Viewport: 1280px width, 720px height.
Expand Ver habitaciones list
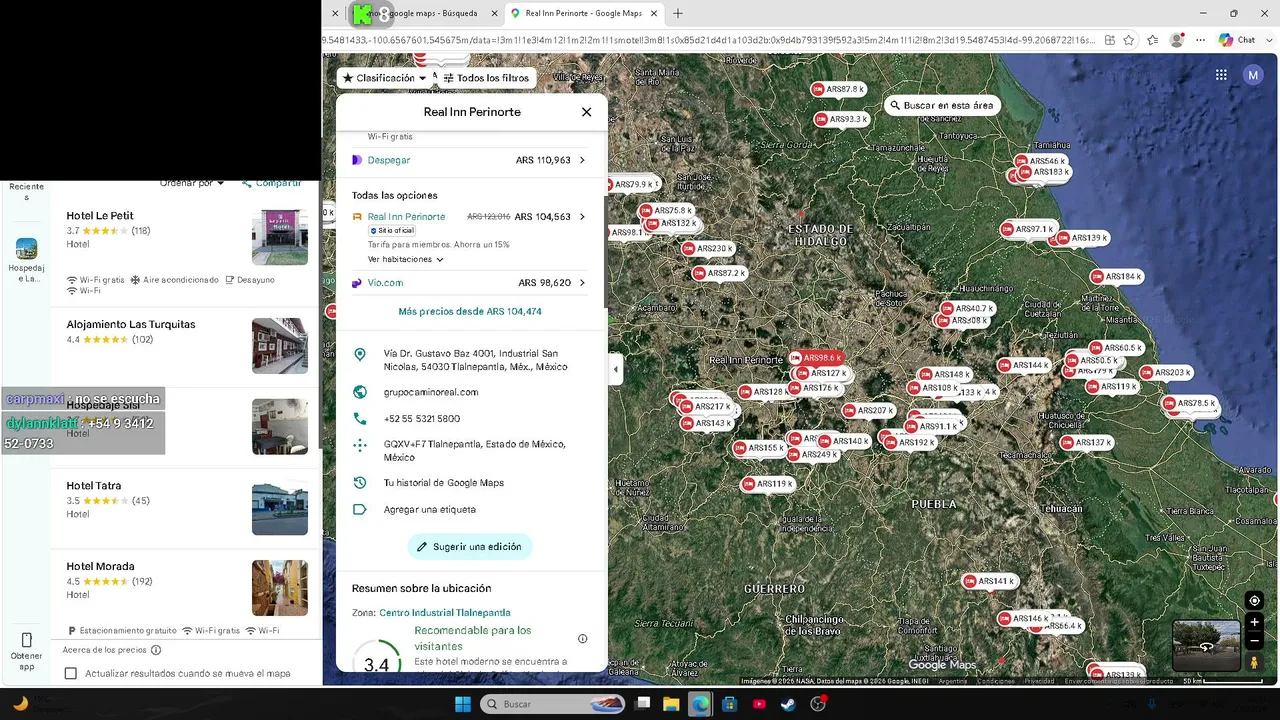coord(405,259)
